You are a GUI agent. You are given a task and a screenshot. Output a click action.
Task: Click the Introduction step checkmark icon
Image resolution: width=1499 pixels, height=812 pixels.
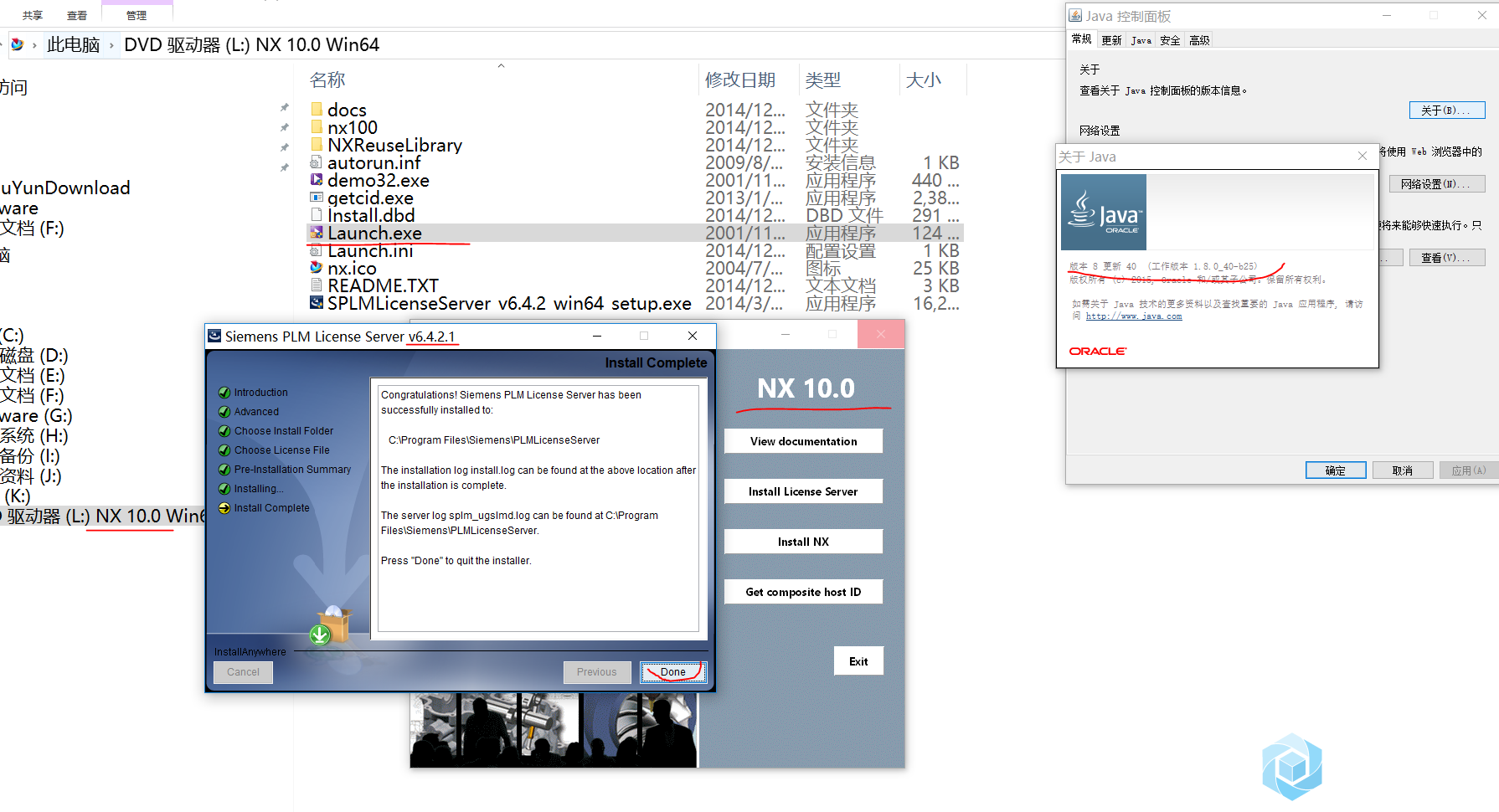224,393
